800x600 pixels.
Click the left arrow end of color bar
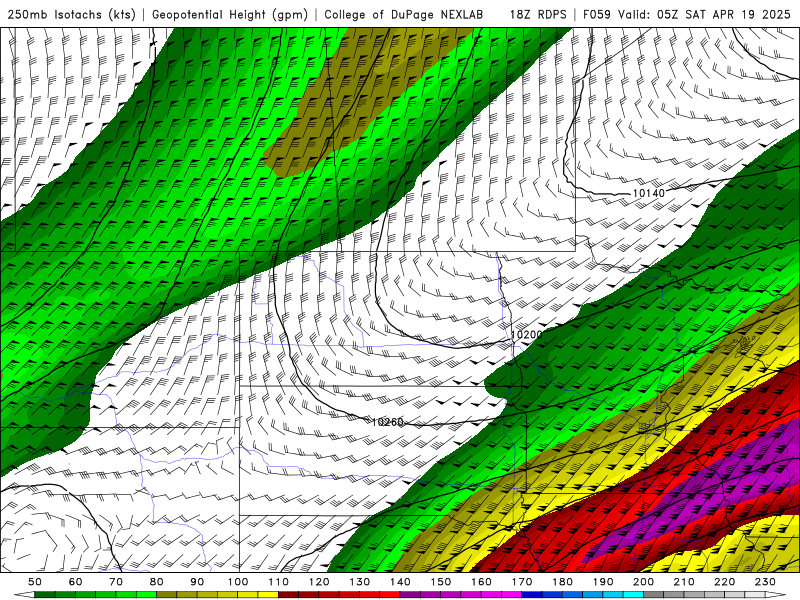click(x=24, y=594)
